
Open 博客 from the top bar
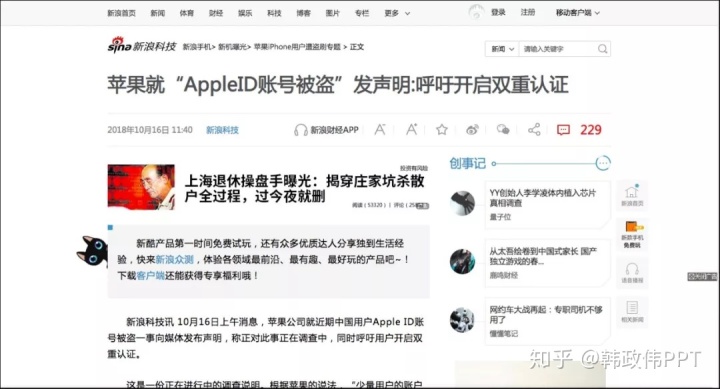coord(303,13)
